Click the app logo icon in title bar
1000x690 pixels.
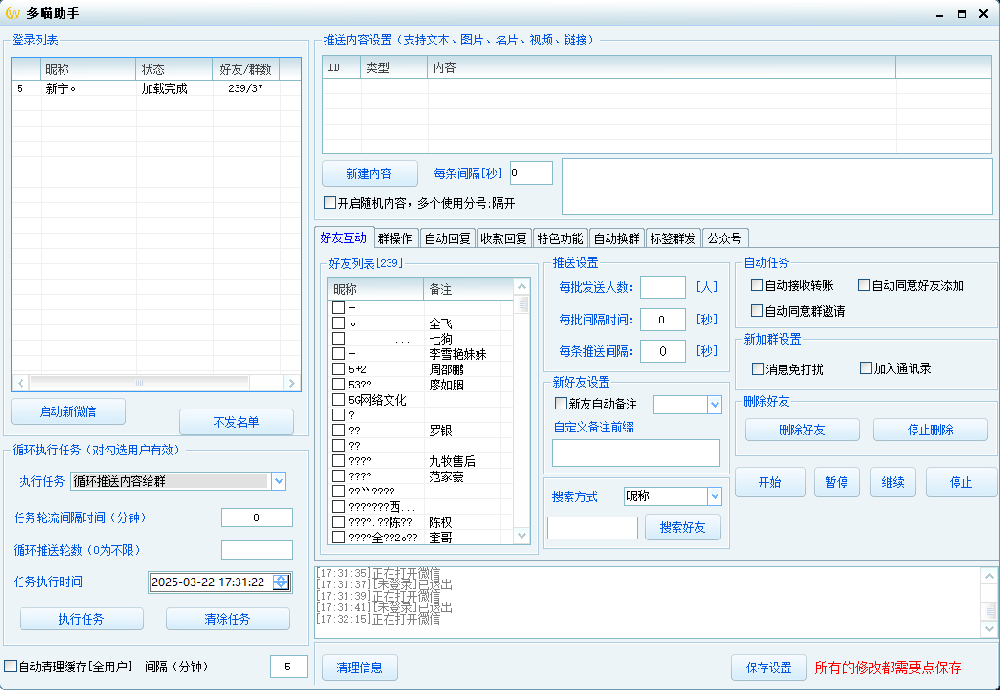[x=13, y=14]
